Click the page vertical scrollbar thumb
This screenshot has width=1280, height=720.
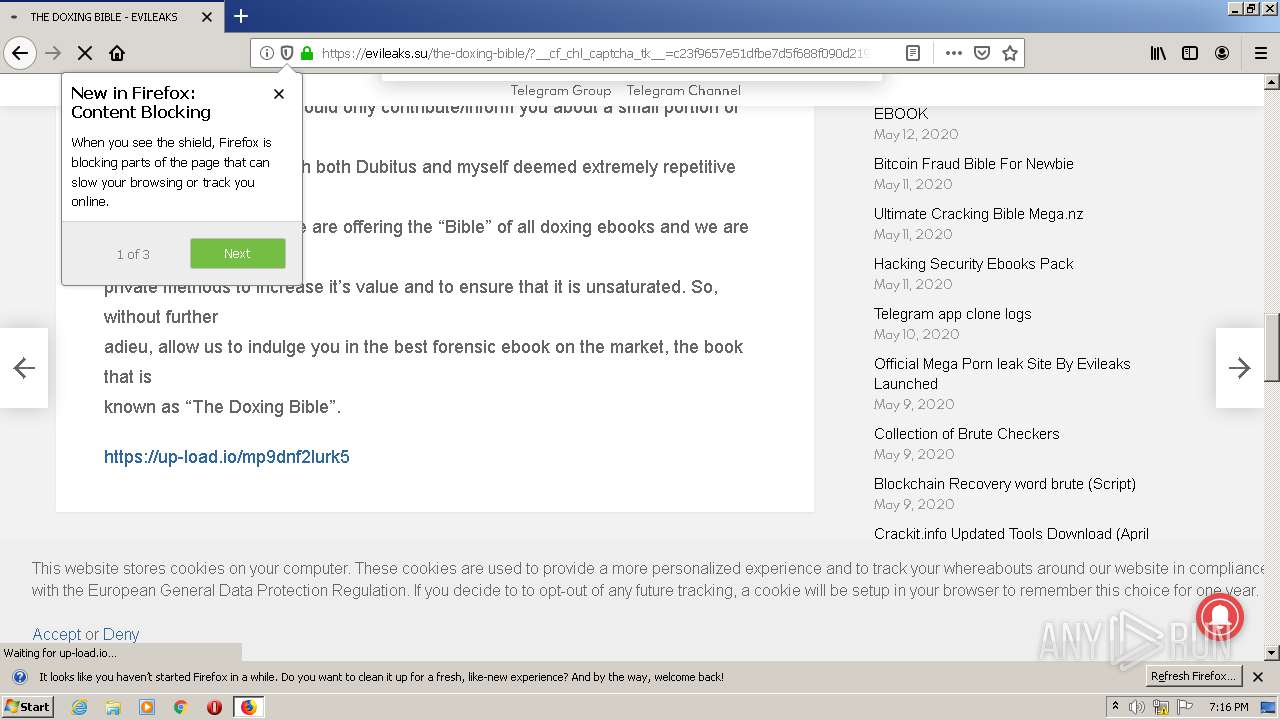coord(1272,347)
